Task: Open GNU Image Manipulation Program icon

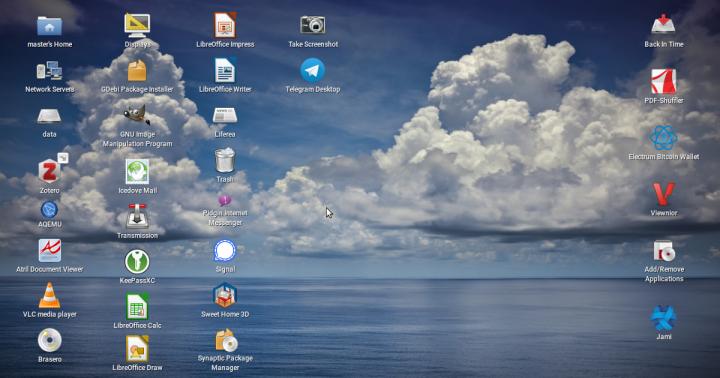Action: click(137, 115)
